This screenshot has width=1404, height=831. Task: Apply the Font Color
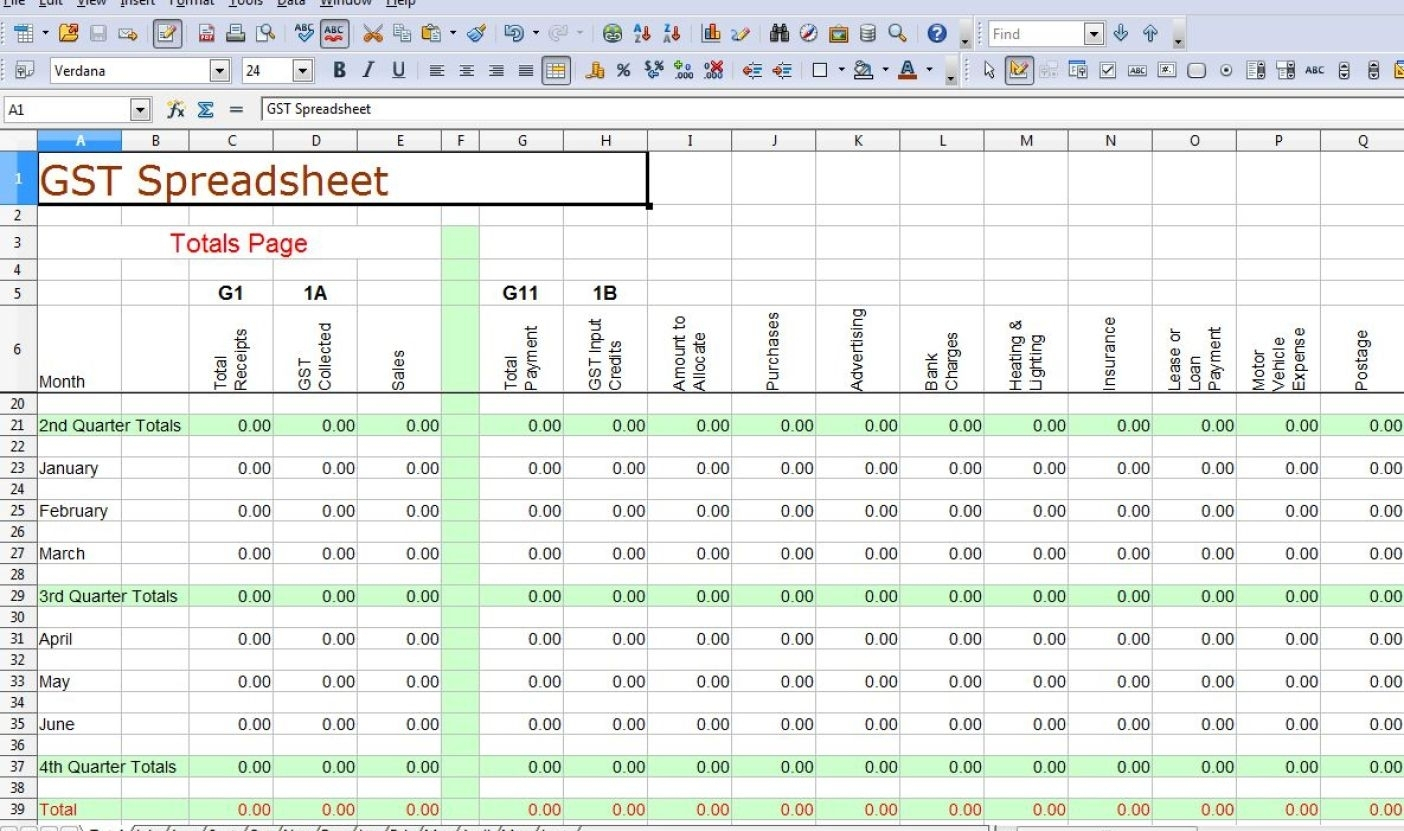tap(907, 71)
